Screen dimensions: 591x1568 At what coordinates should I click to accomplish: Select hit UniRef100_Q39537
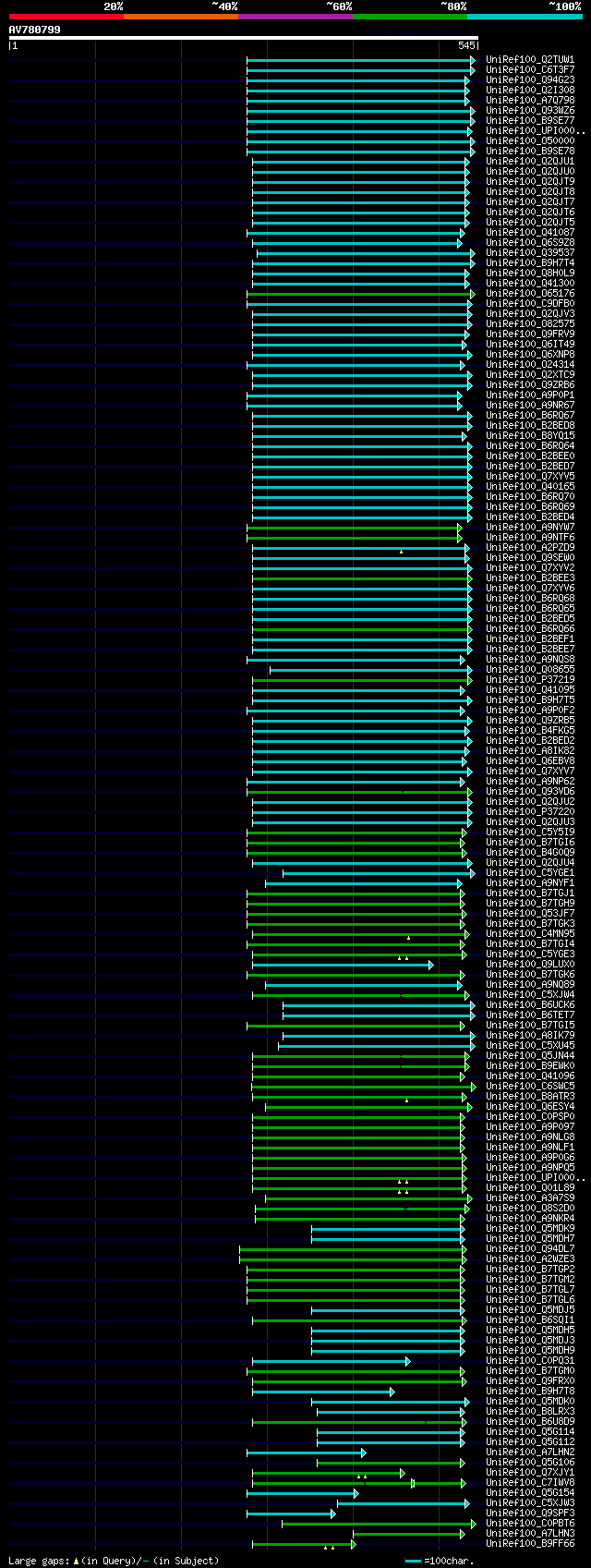530,252
